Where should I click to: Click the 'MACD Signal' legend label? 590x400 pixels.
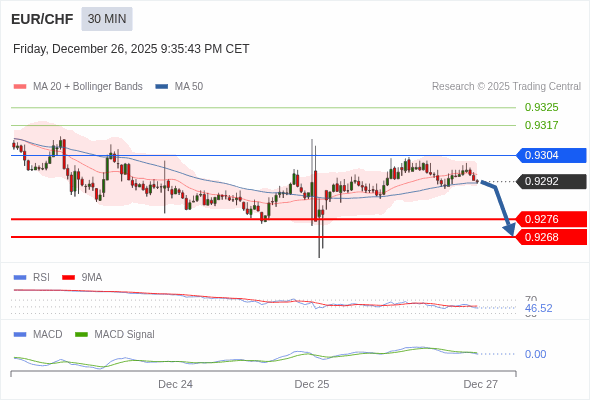coord(124,335)
